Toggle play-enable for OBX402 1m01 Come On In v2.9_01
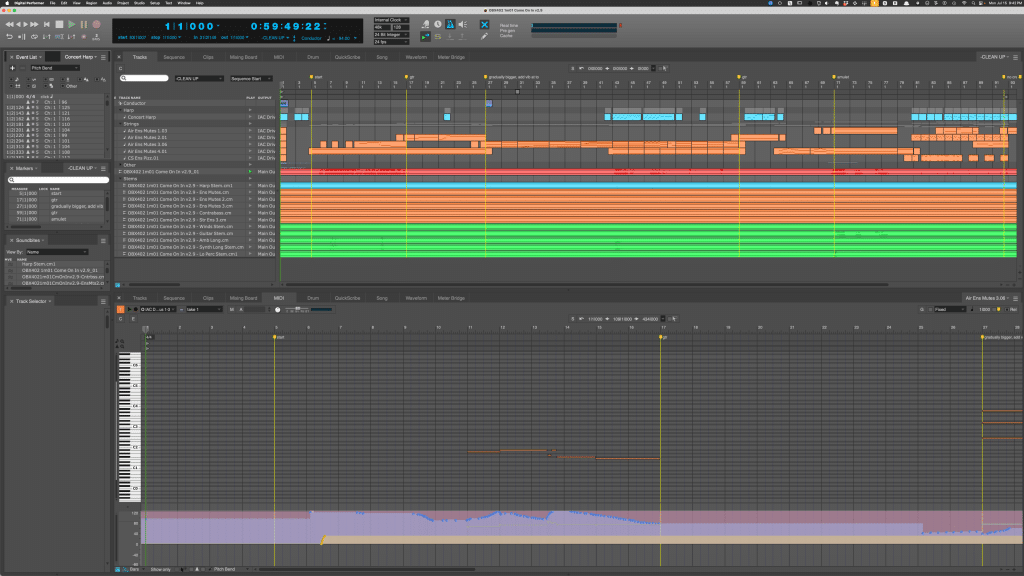 [x=251, y=172]
